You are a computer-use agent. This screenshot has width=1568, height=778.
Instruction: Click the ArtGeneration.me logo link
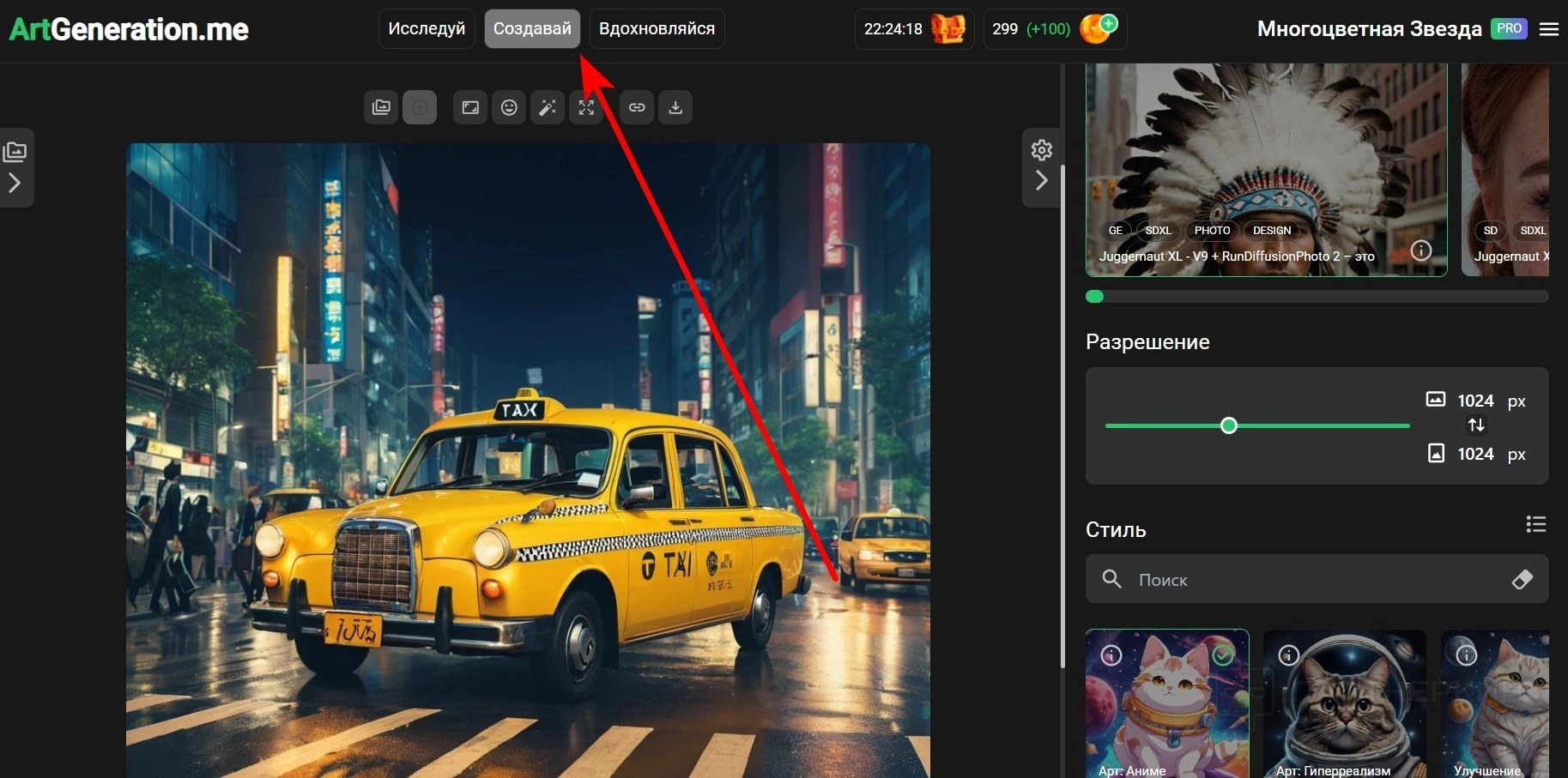tap(129, 29)
